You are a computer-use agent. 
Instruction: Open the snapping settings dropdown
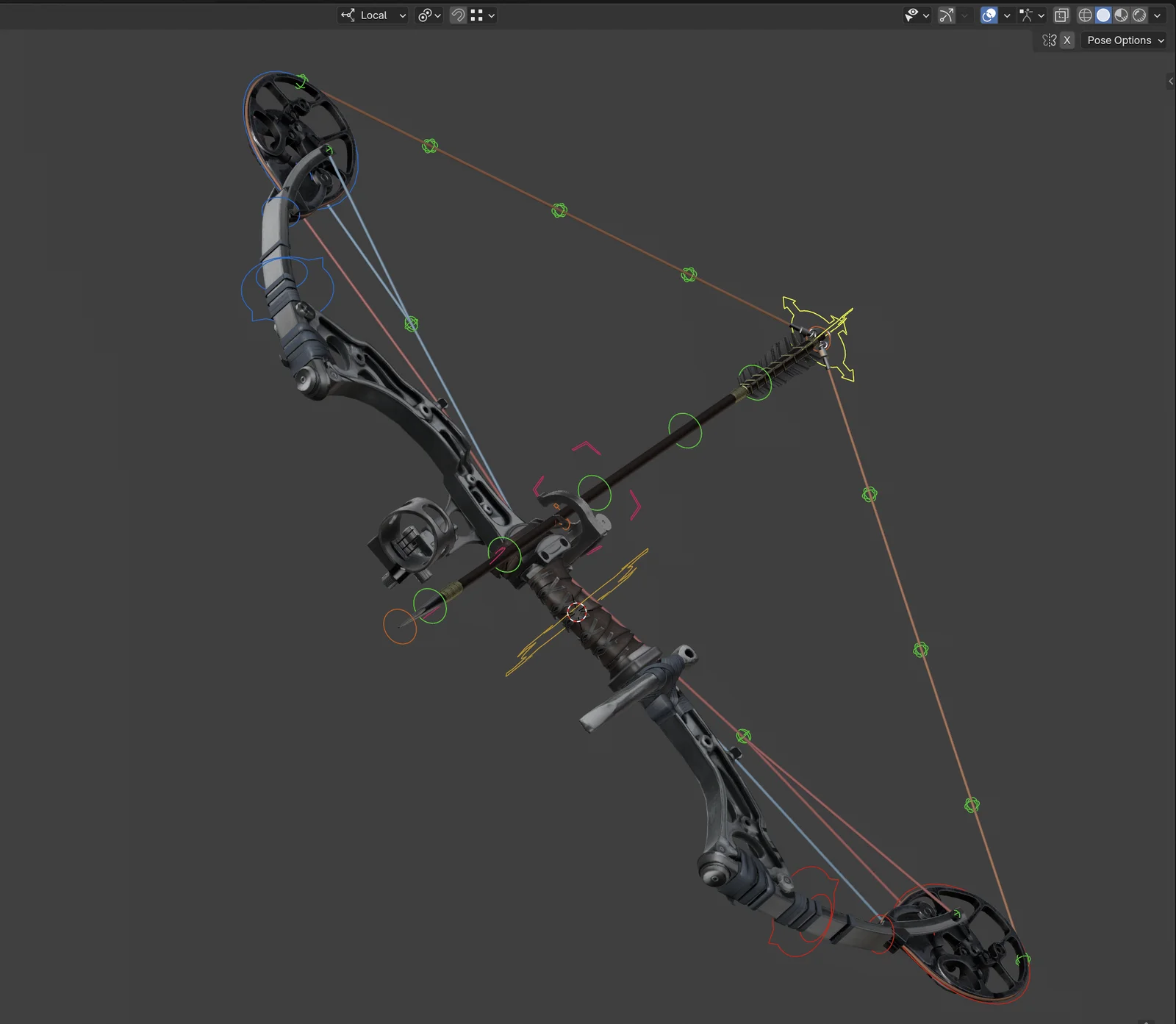click(x=492, y=15)
